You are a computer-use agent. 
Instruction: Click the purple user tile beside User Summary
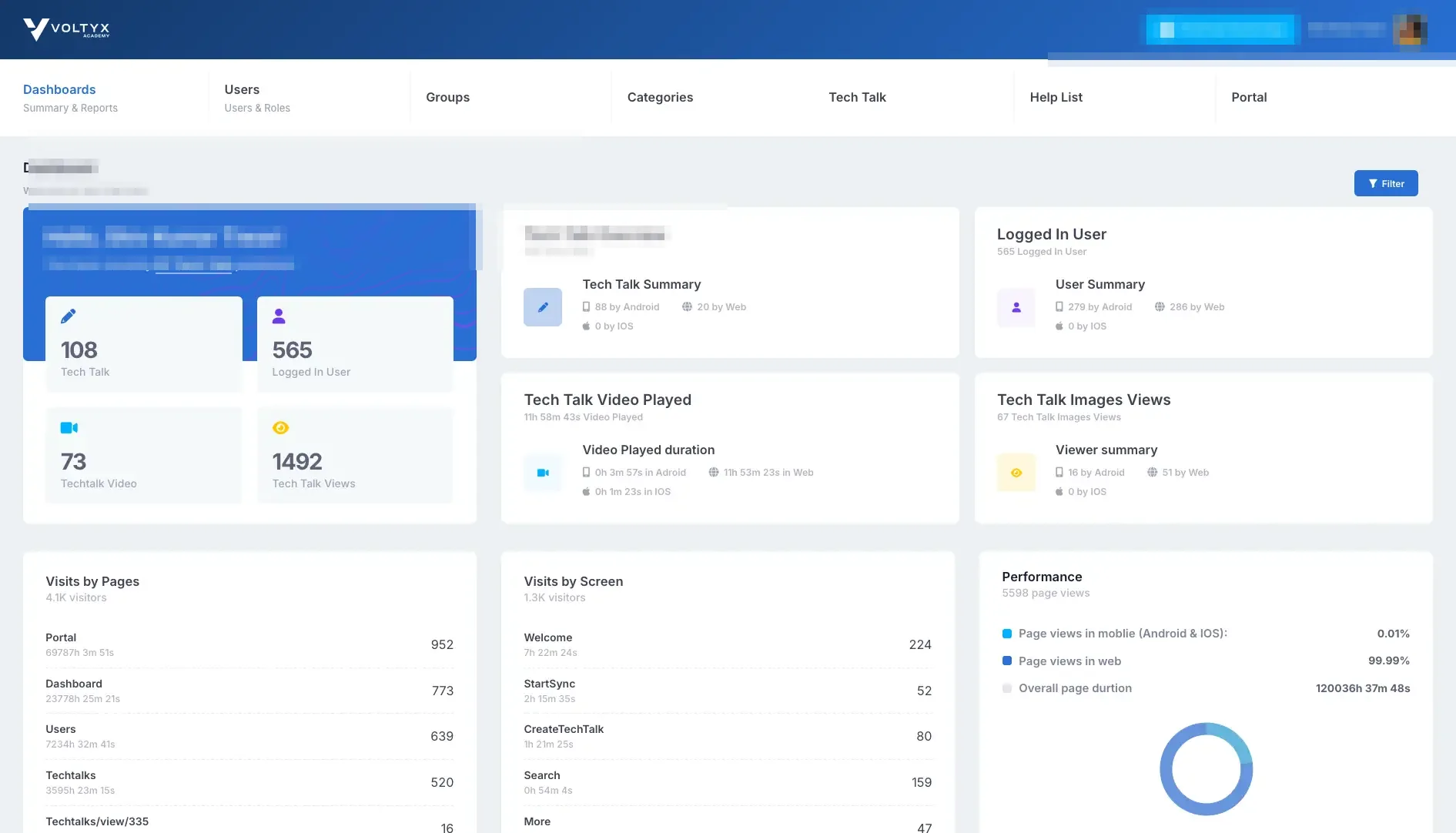[1016, 307]
